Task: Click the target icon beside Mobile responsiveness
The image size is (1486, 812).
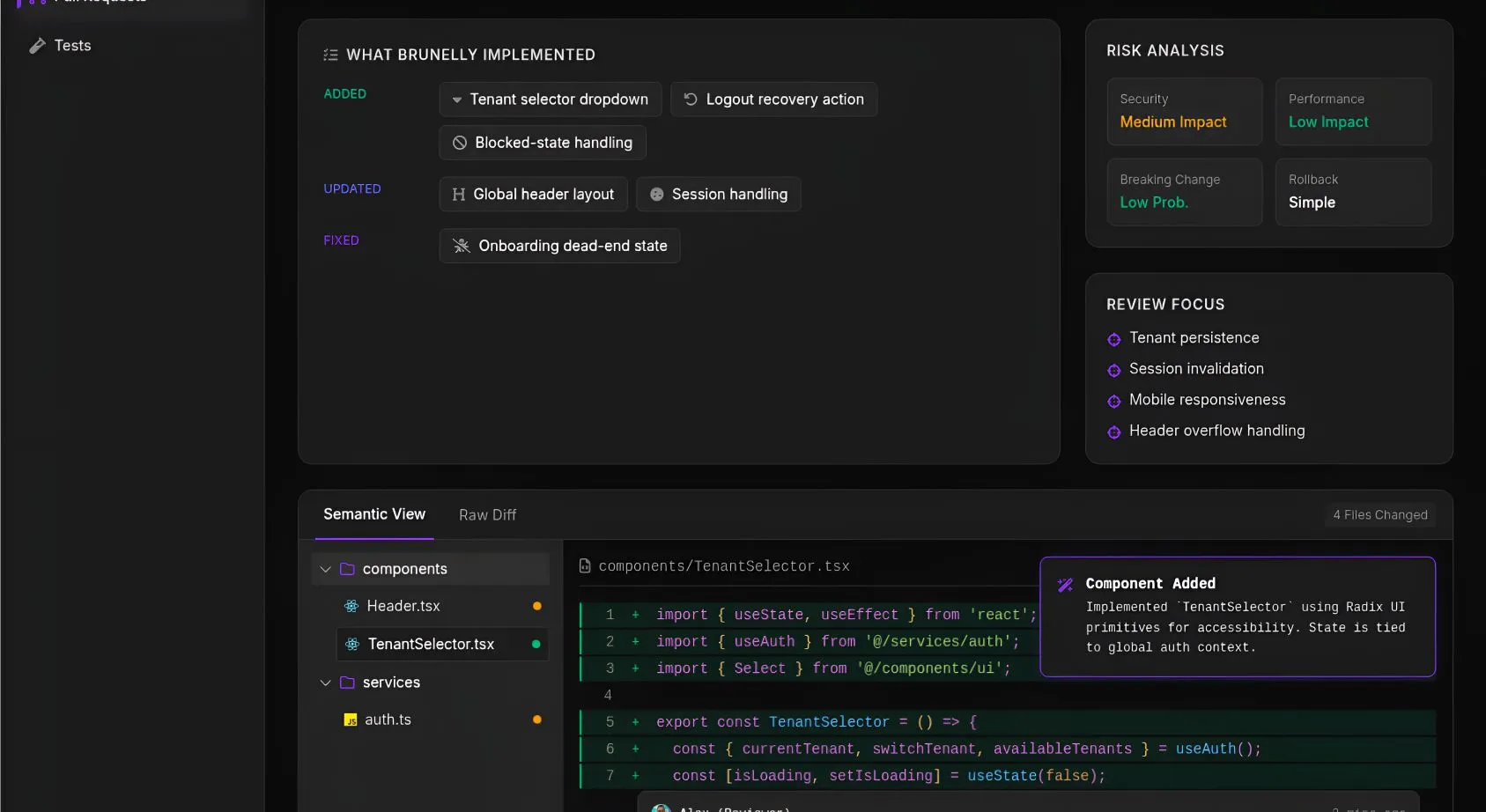Action: (x=1114, y=401)
